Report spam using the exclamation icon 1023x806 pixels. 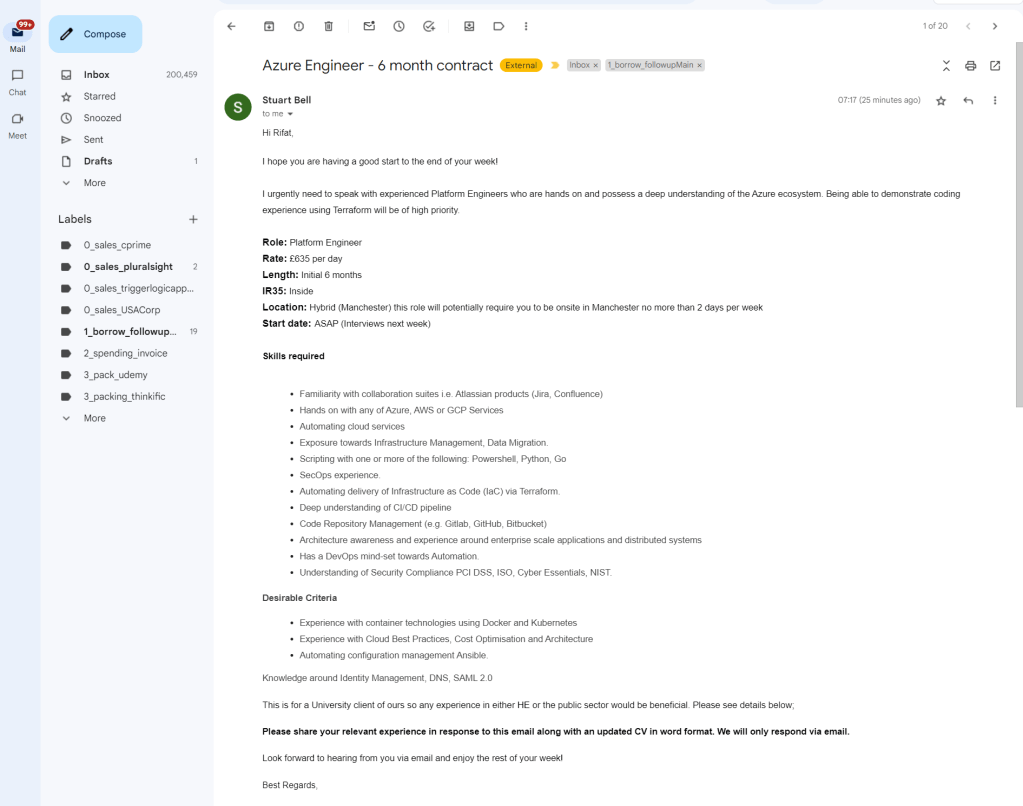point(299,26)
